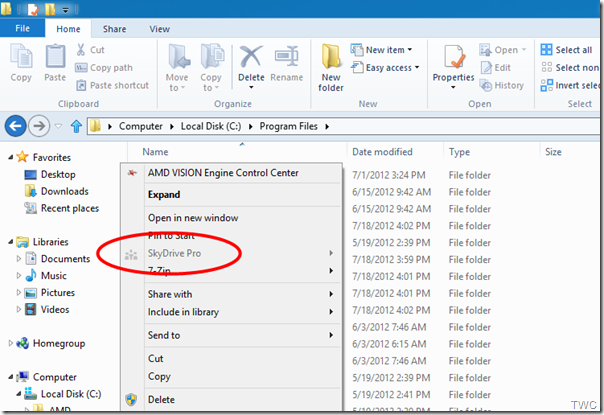Open Include in library submenu
The image size is (604, 415).
pos(231,312)
